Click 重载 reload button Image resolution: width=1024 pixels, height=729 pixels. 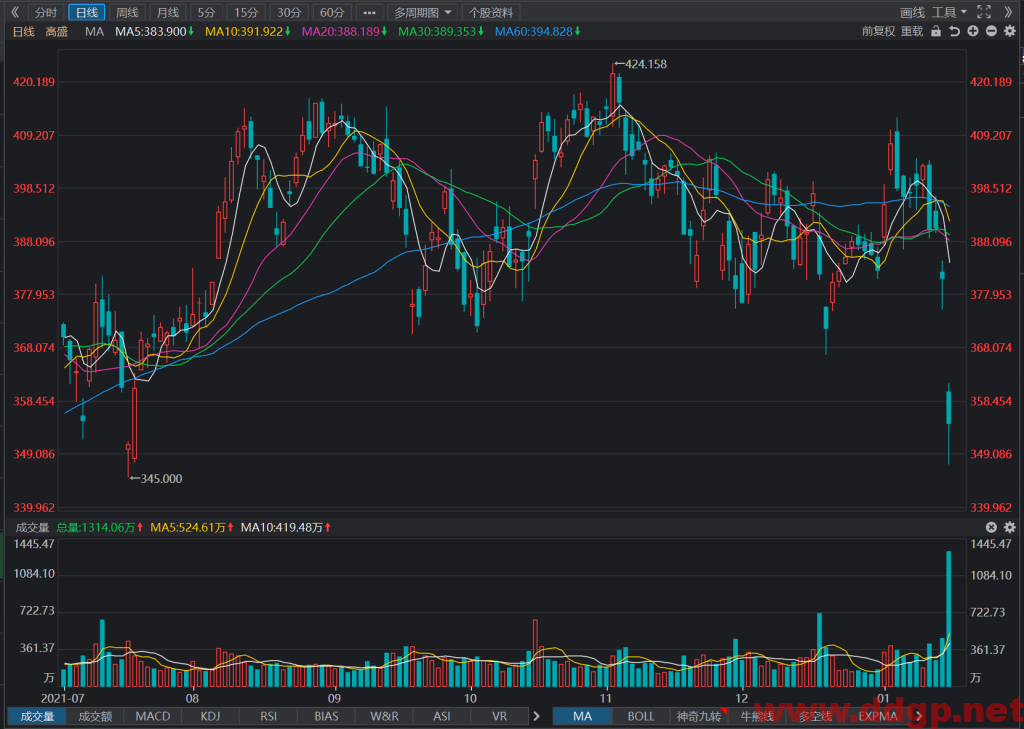point(912,31)
